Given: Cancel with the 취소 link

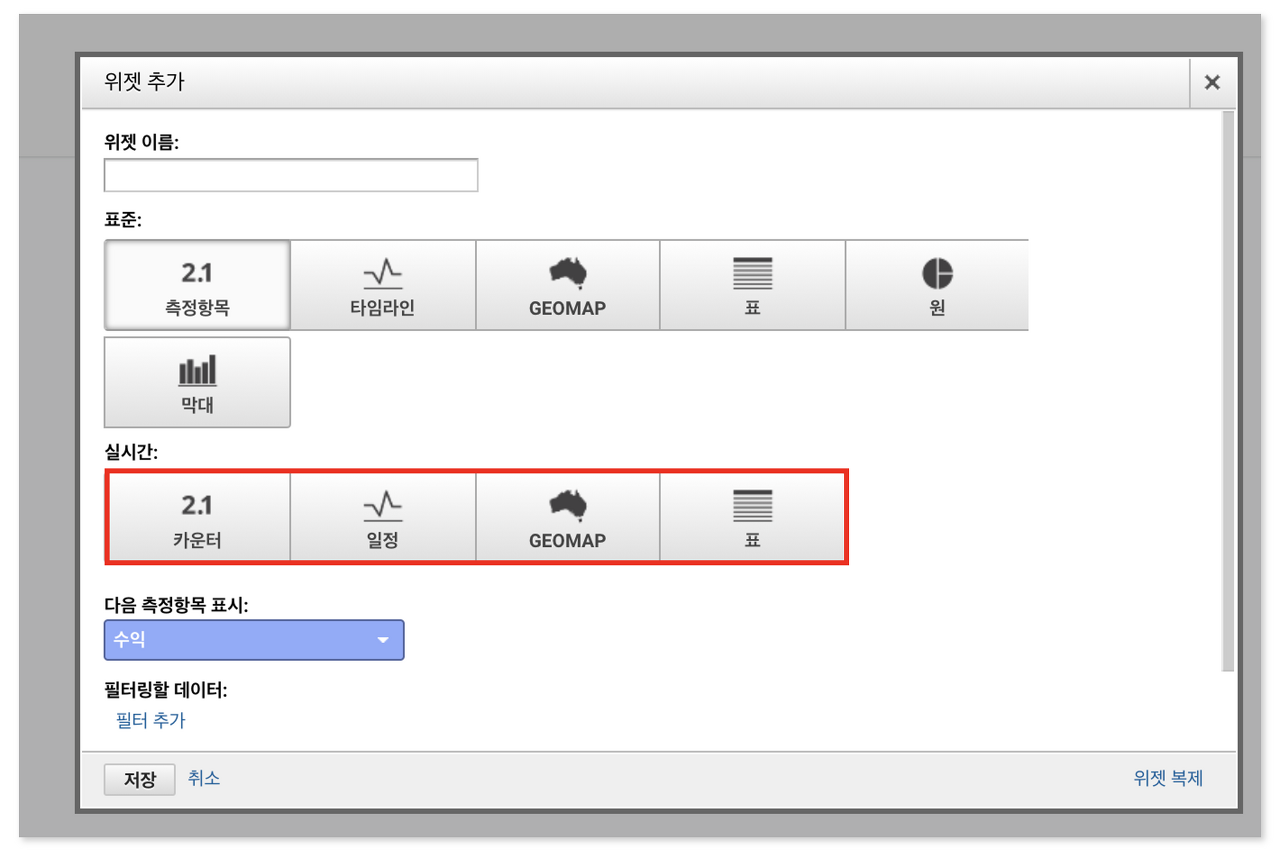Looking at the screenshot, I should tap(204, 778).
